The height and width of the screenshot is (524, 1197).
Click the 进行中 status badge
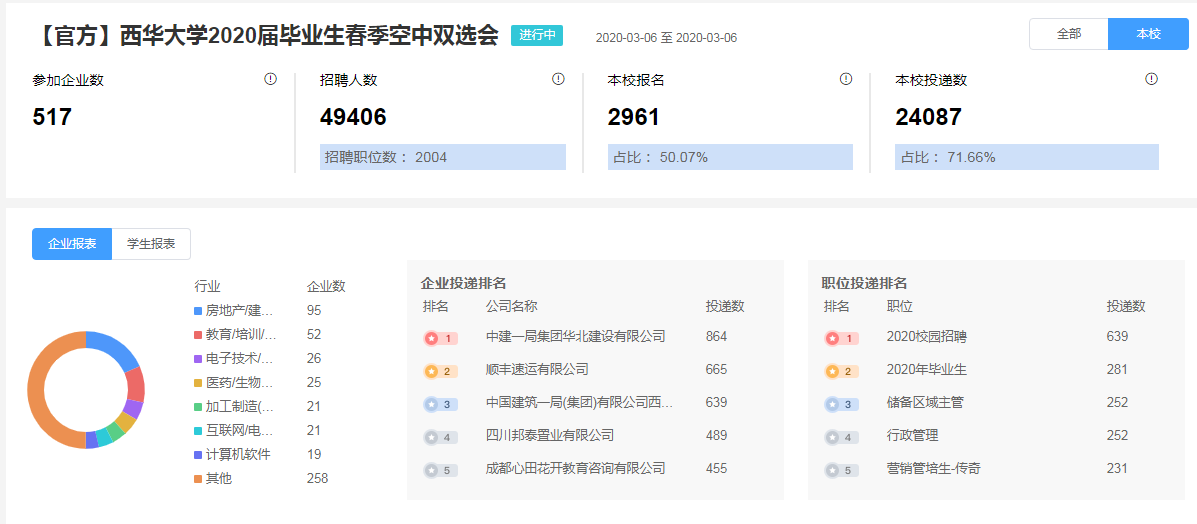537,35
